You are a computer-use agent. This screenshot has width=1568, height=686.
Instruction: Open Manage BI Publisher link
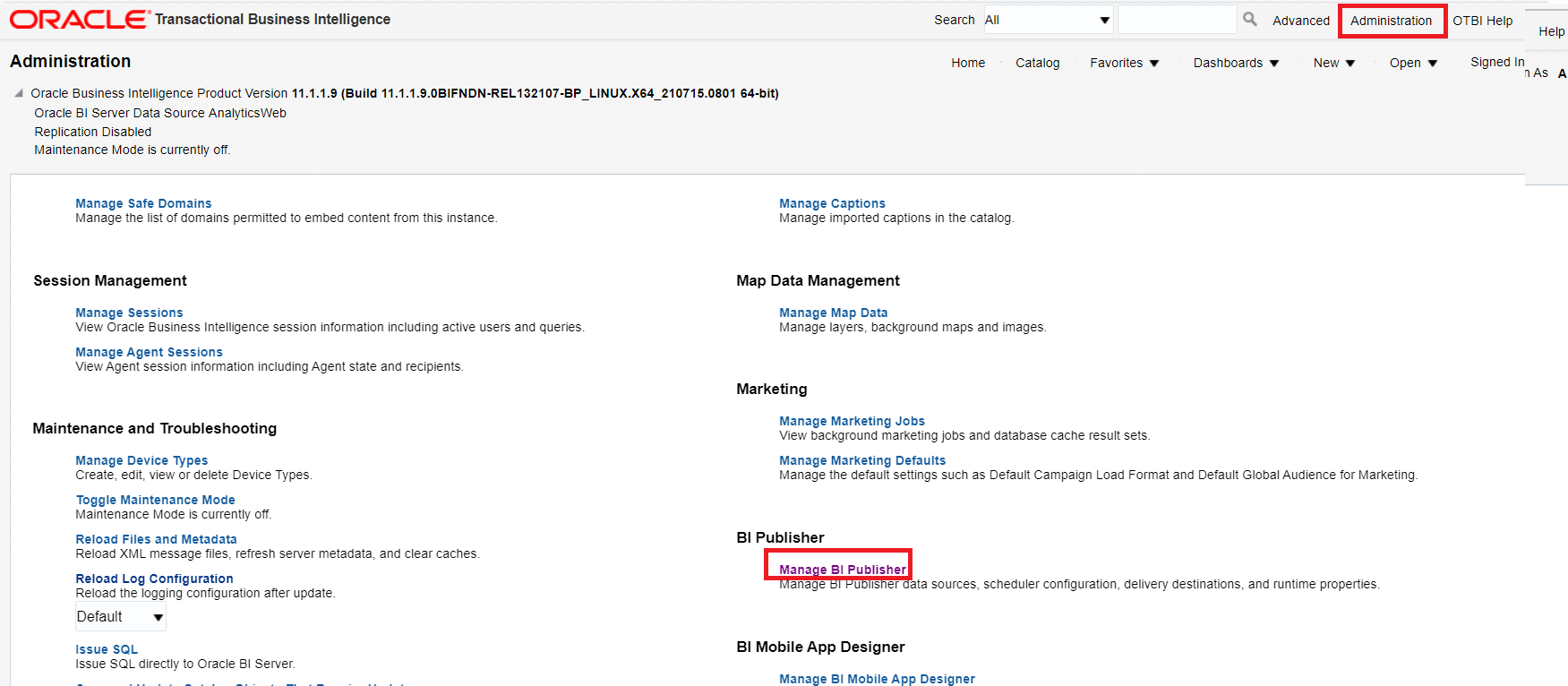coord(842,570)
